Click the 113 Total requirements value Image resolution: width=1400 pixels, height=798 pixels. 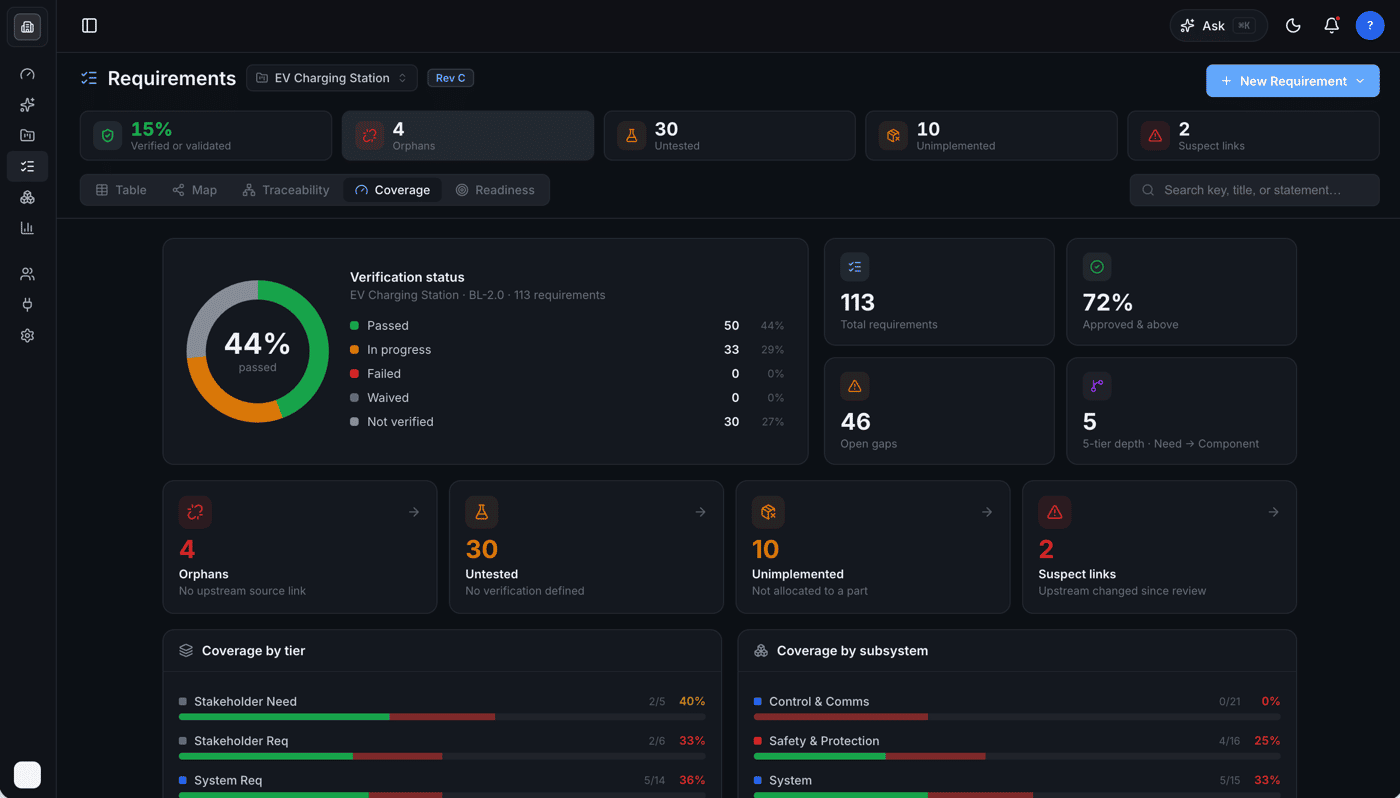(x=858, y=302)
